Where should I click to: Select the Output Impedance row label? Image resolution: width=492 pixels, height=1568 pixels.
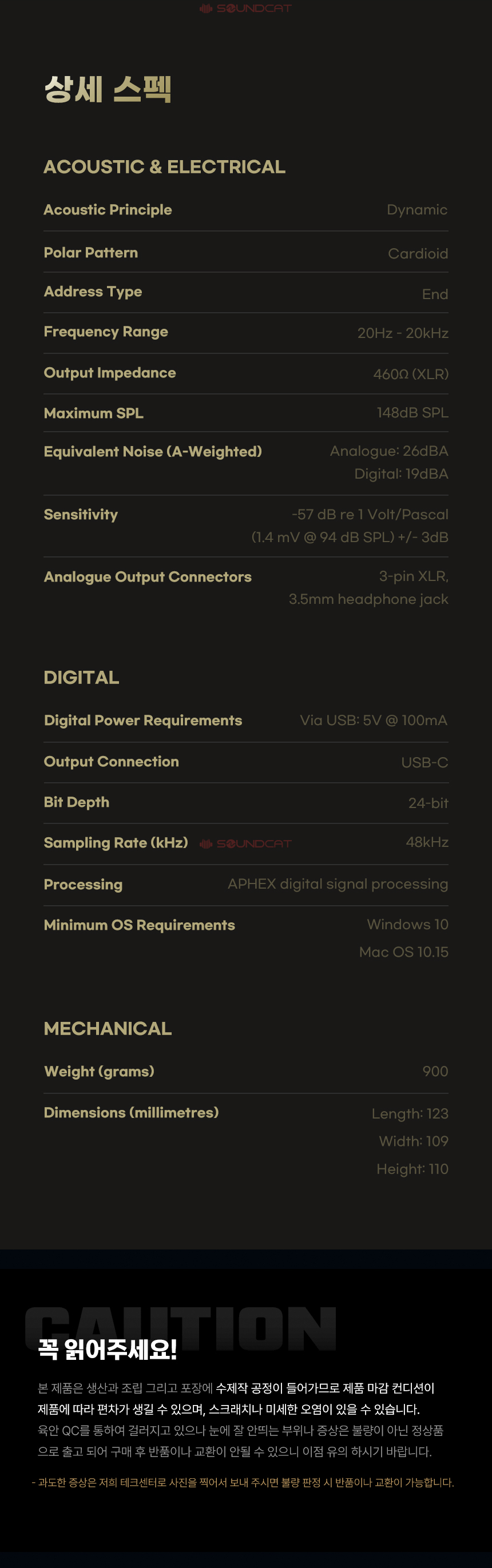coord(110,372)
